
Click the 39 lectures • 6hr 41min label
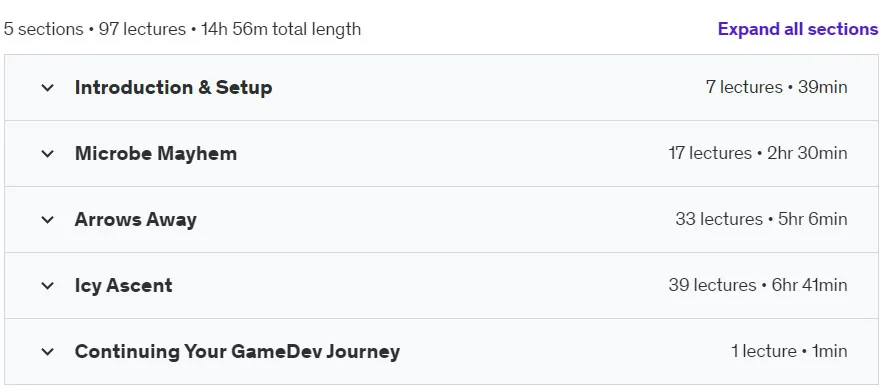click(x=757, y=285)
